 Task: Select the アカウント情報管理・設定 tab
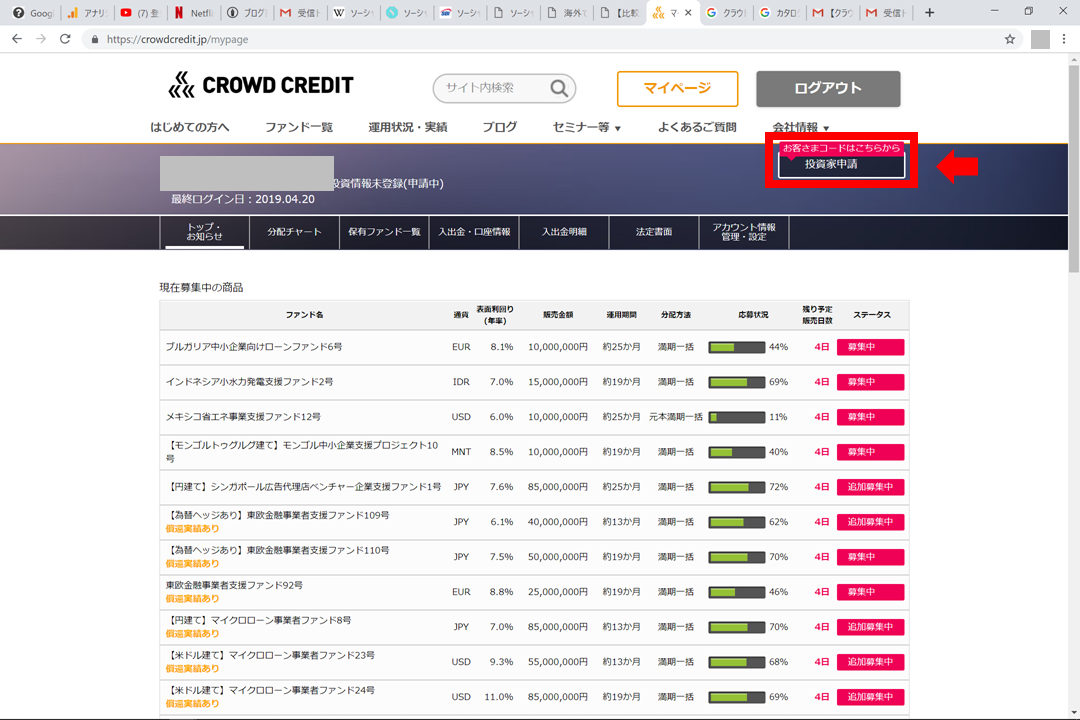[744, 232]
